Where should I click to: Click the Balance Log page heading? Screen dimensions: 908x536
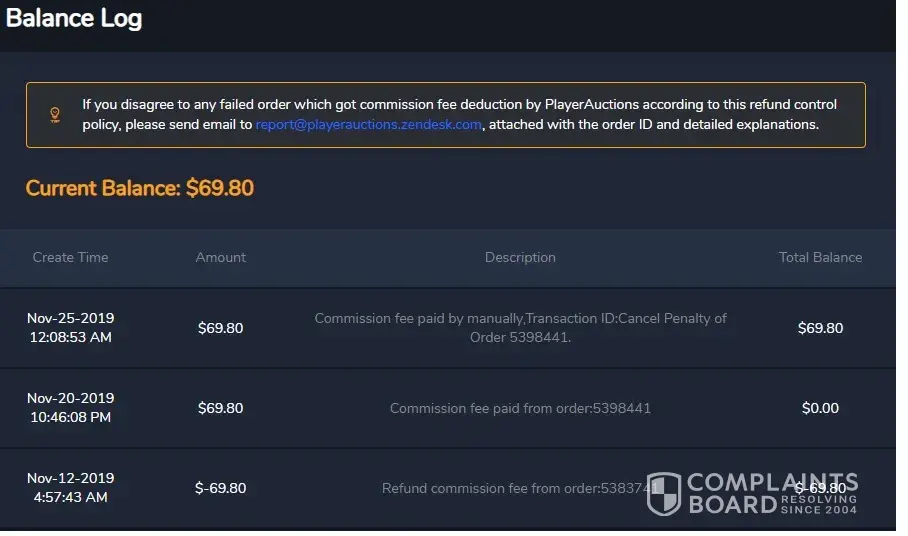coord(75,18)
